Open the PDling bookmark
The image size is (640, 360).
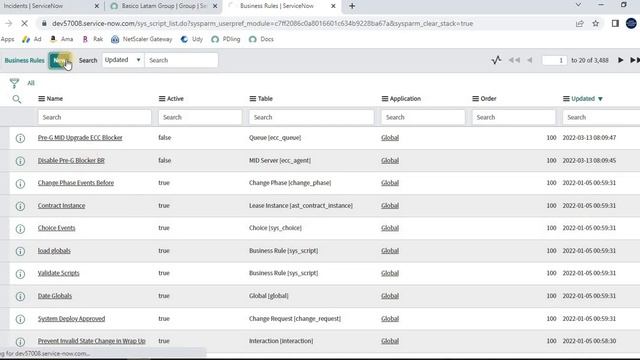pyautogui.click(x=226, y=39)
